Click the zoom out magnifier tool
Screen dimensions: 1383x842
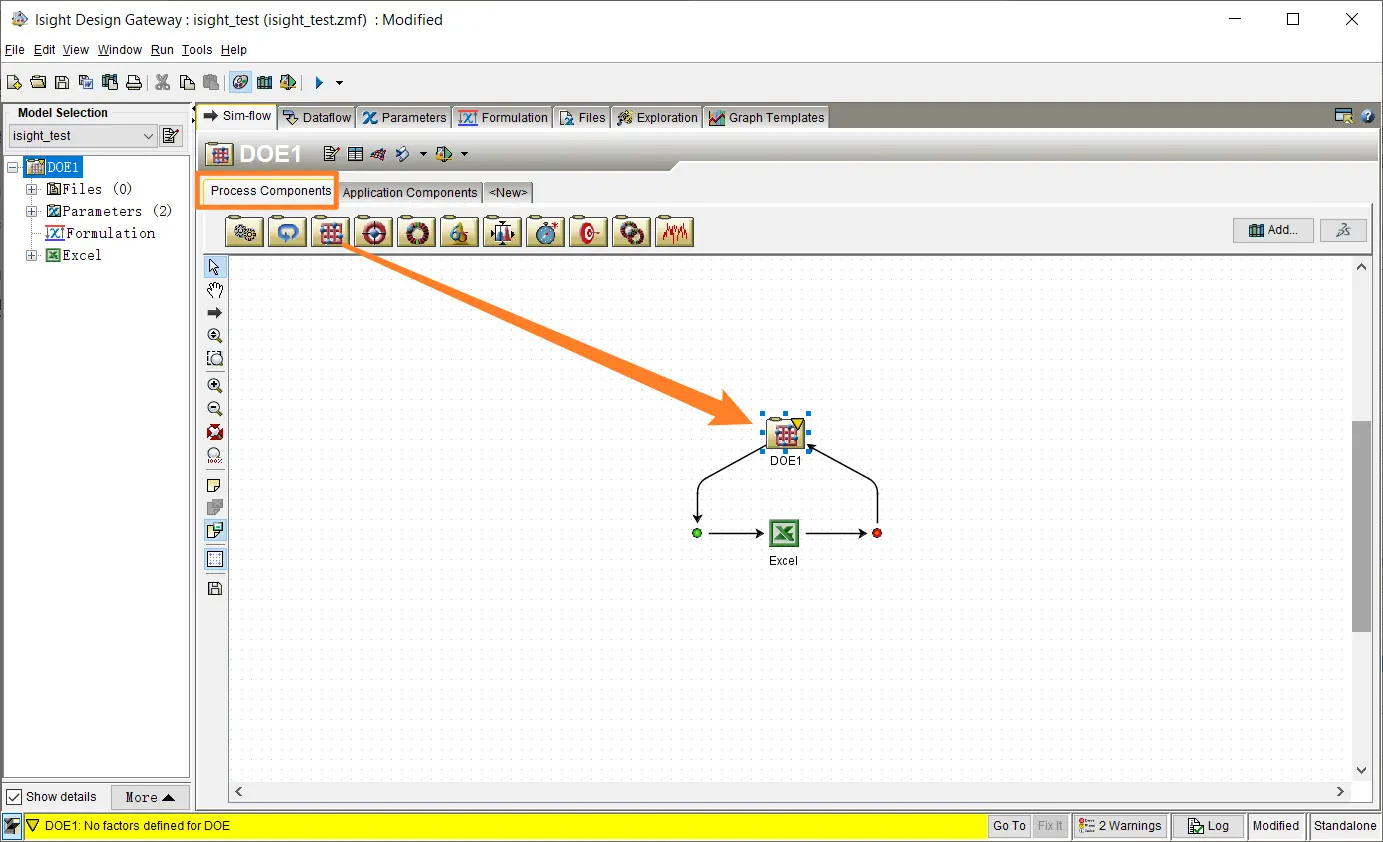tap(215, 408)
